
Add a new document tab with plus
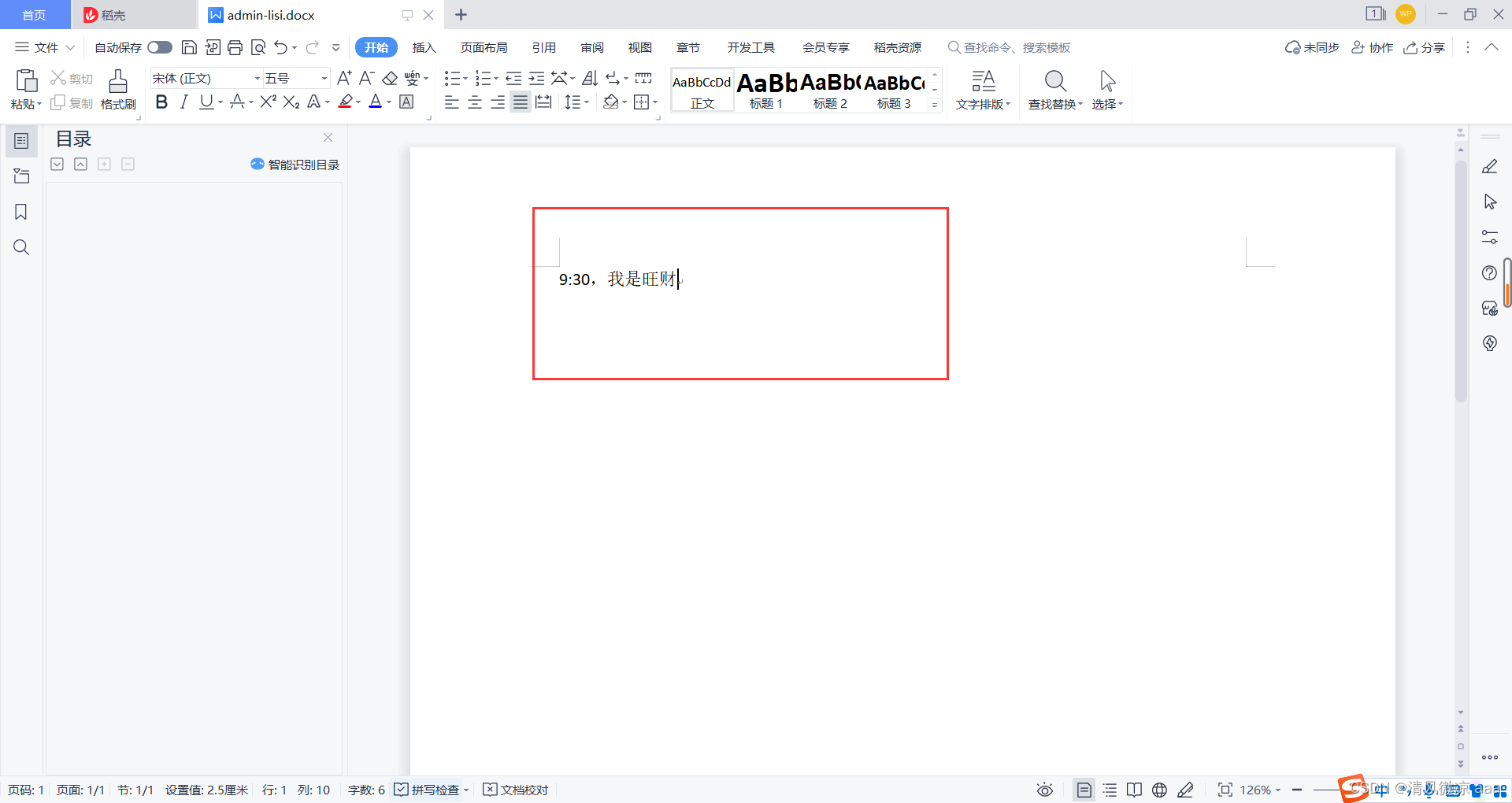[461, 15]
